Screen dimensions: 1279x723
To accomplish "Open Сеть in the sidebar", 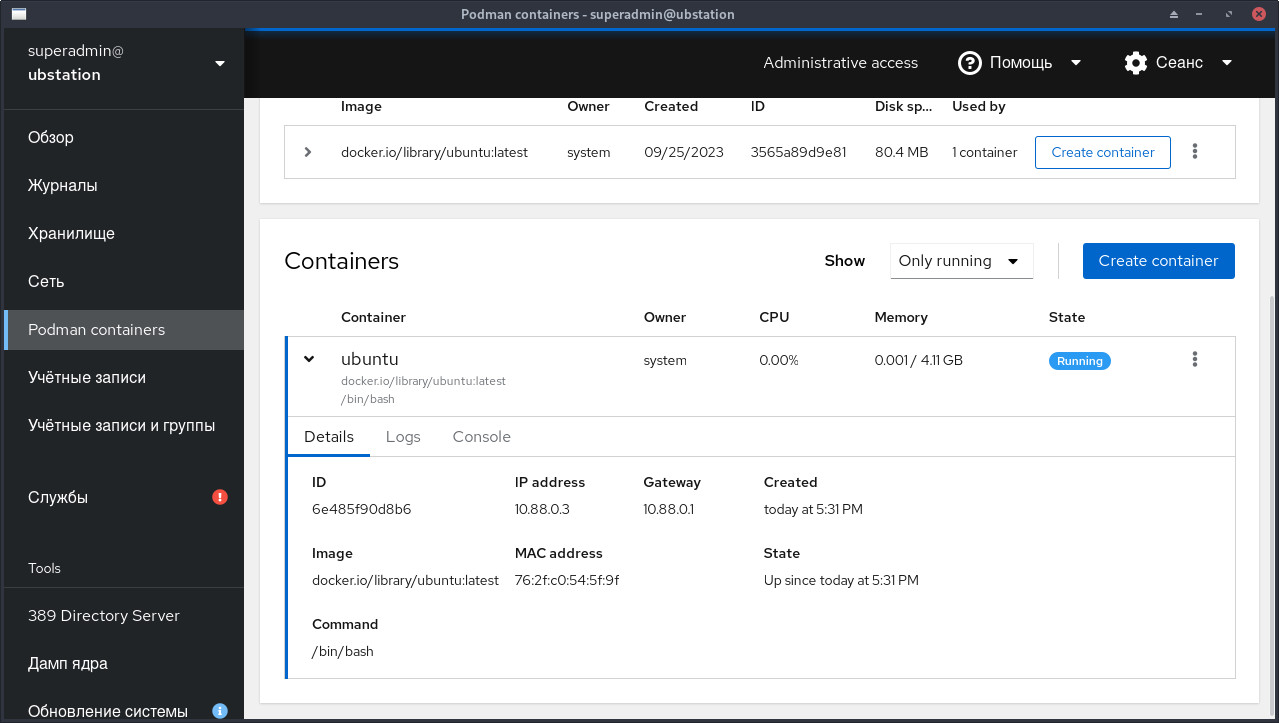I will 124,281.
